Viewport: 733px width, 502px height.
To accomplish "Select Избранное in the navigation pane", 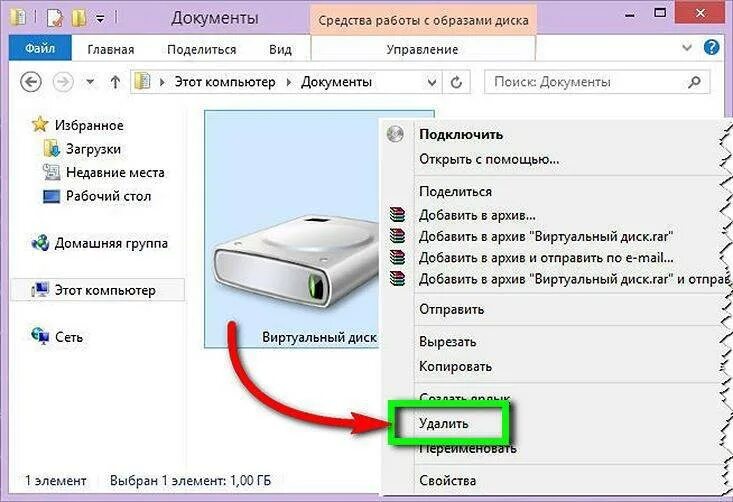I will 89,125.
